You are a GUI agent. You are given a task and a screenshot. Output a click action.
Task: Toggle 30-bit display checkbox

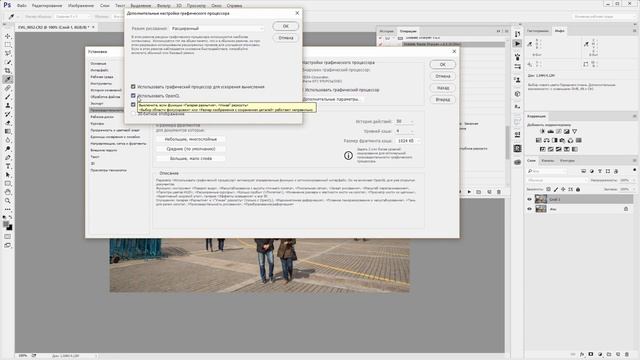click(133, 114)
